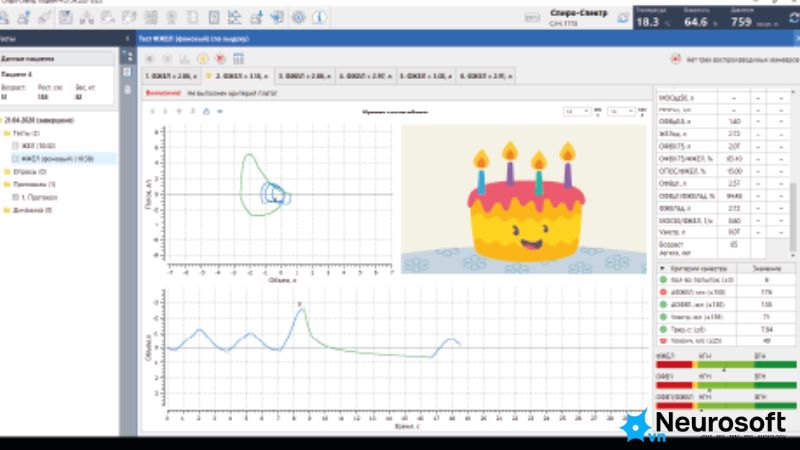Click the birthday cake incentive animation
The width and height of the screenshot is (800, 450).
point(524,199)
